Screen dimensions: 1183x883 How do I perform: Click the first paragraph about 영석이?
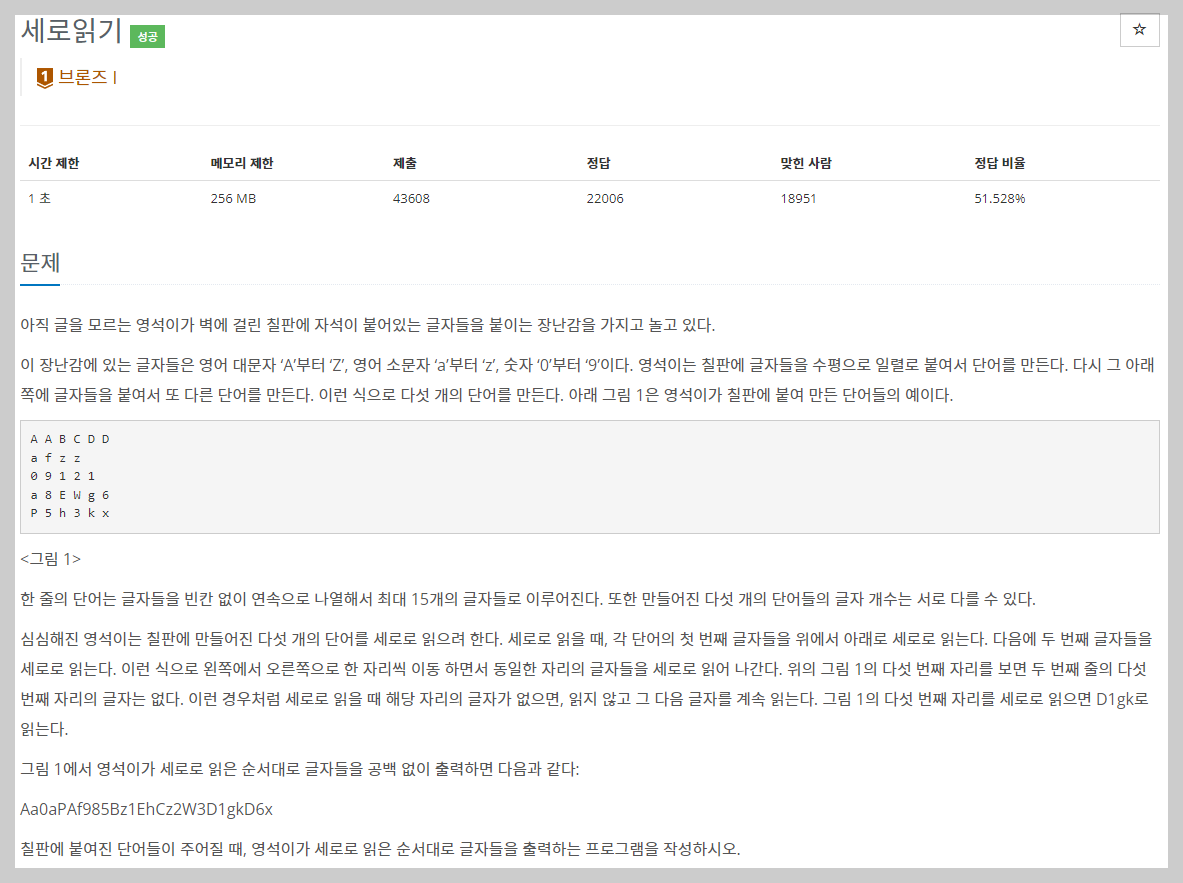(367, 325)
